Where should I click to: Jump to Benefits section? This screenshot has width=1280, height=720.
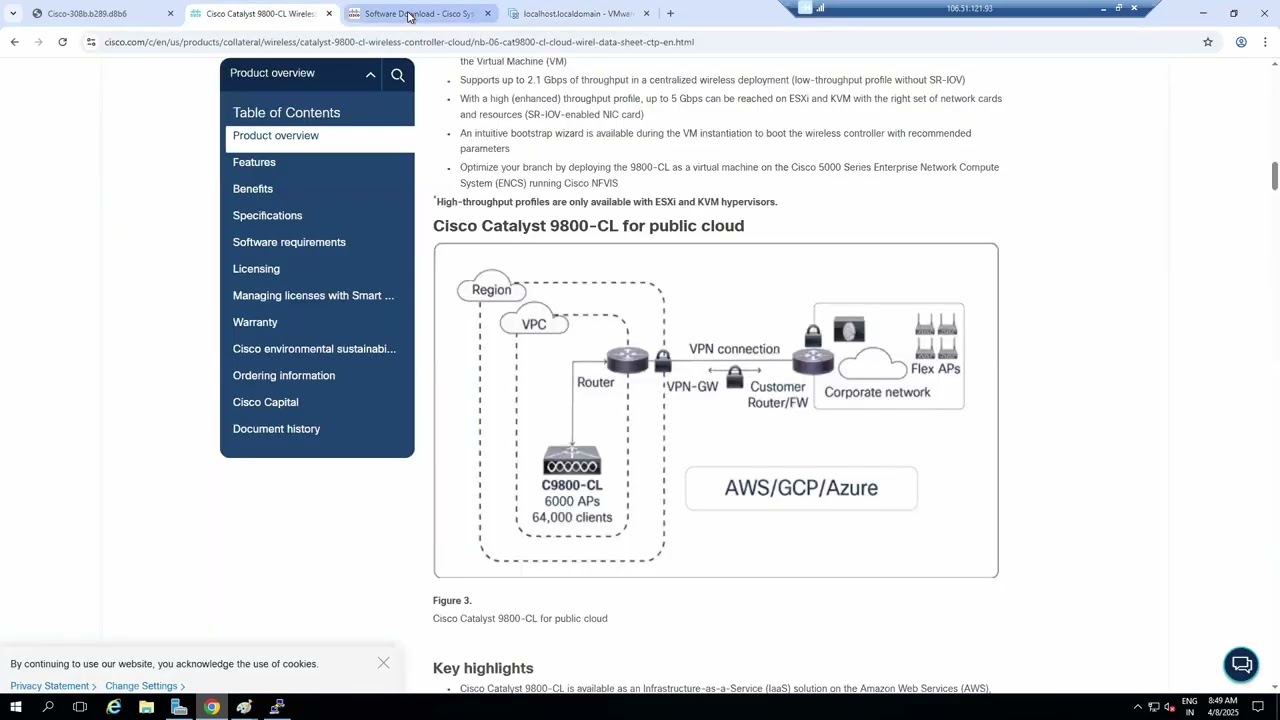coord(253,189)
